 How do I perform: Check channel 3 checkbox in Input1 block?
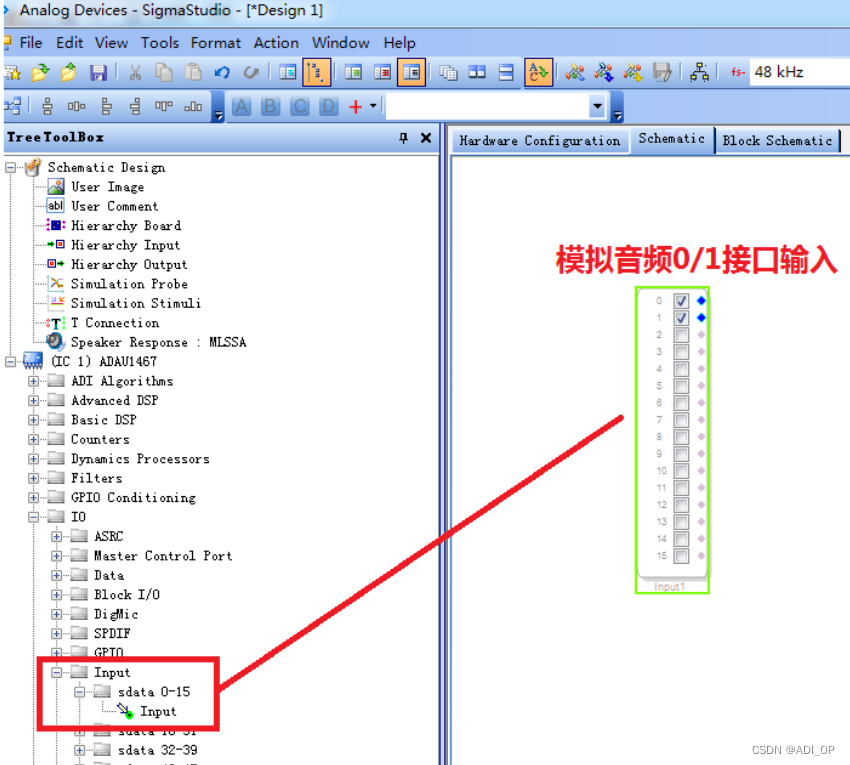click(681, 352)
